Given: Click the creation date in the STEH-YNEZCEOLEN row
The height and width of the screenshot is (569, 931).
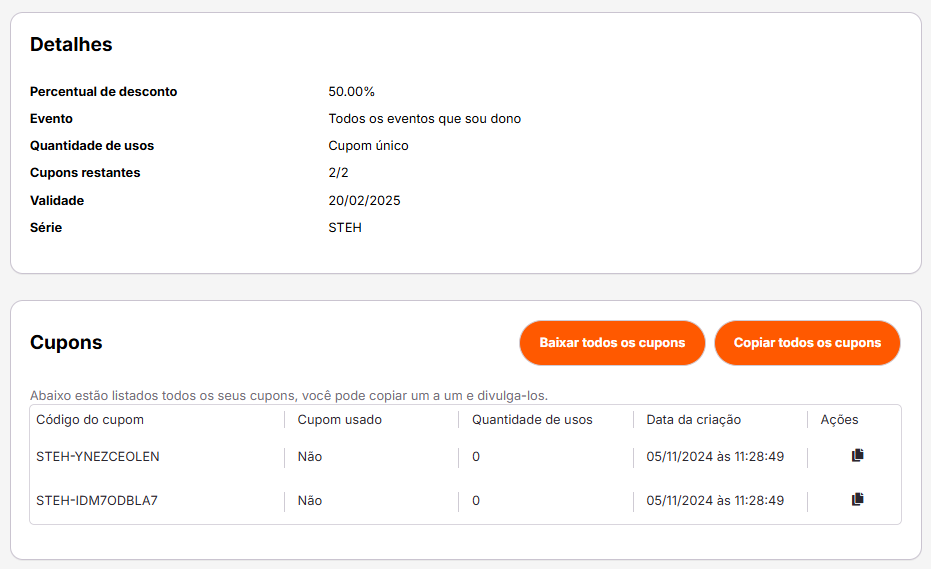Looking at the screenshot, I should click(715, 457).
